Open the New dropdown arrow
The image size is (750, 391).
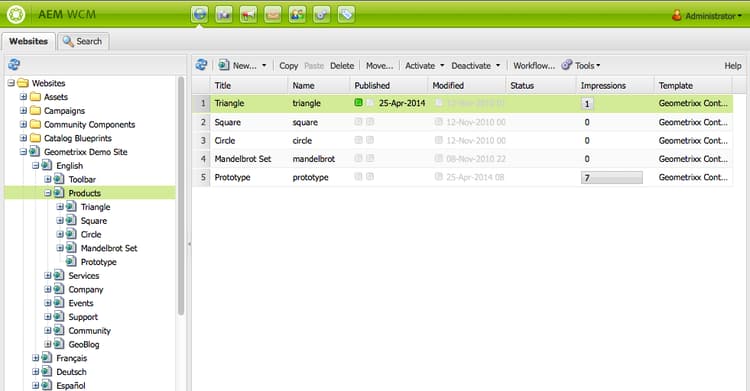point(264,66)
